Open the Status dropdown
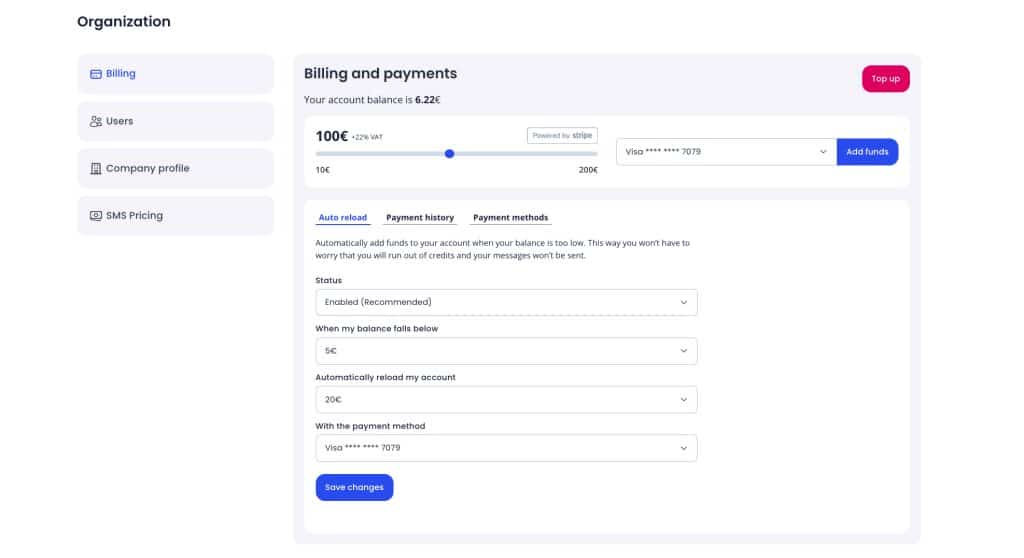This screenshot has width=1024, height=558. pyautogui.click(x=506, y=302)
